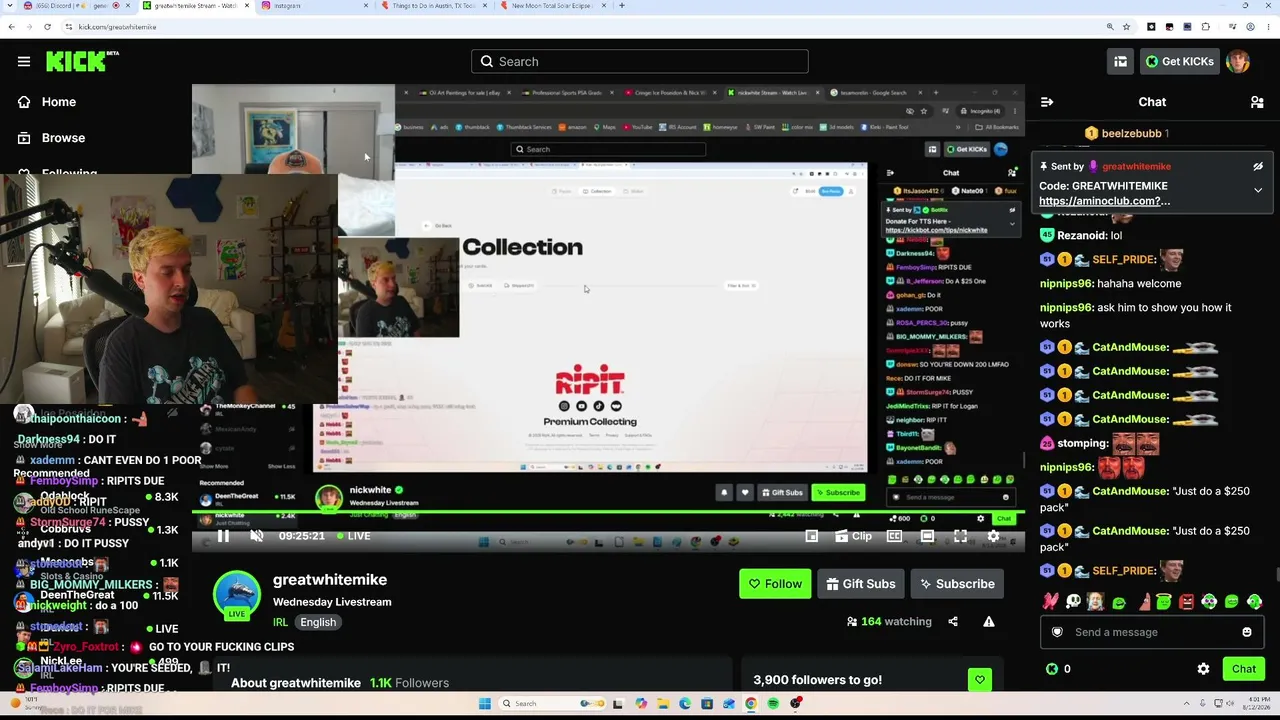This screenshot has width=1280, height=720.
Task: Open the dashboard icon beside Get KICKs
Action: (x=1121, y=62)
